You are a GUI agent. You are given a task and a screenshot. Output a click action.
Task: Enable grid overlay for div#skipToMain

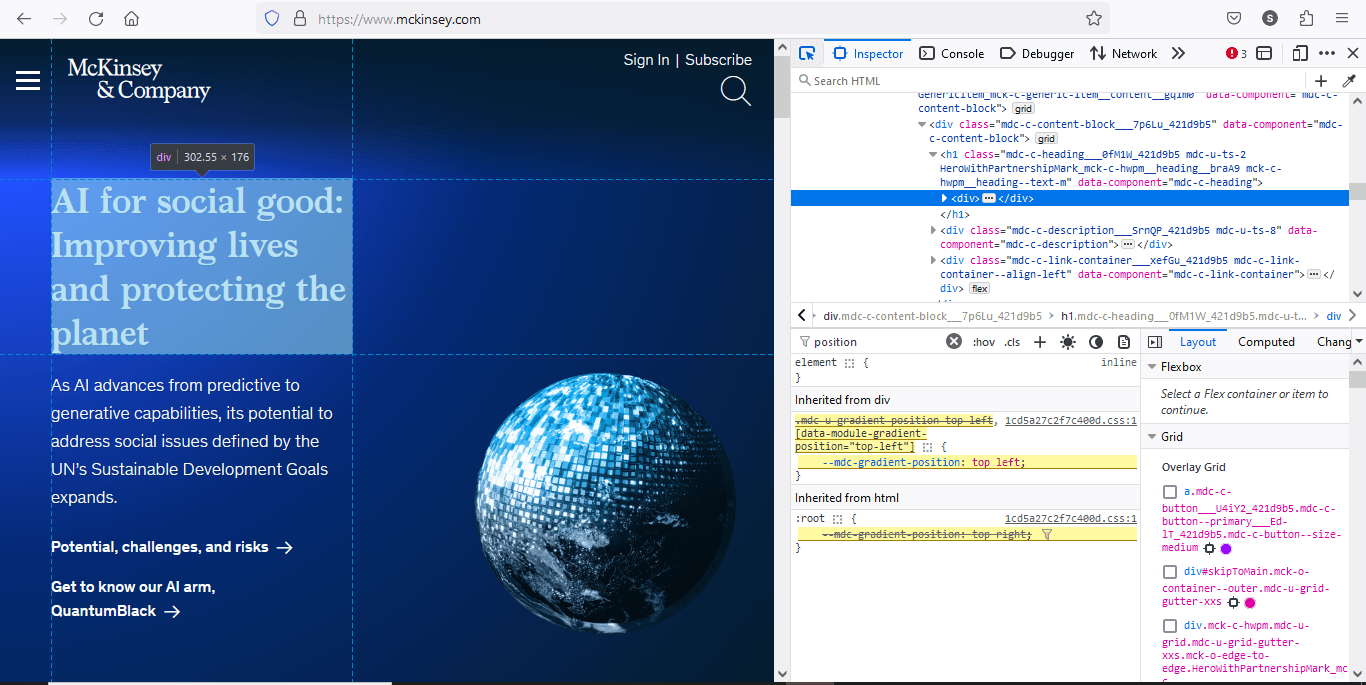click(1170, 572)
